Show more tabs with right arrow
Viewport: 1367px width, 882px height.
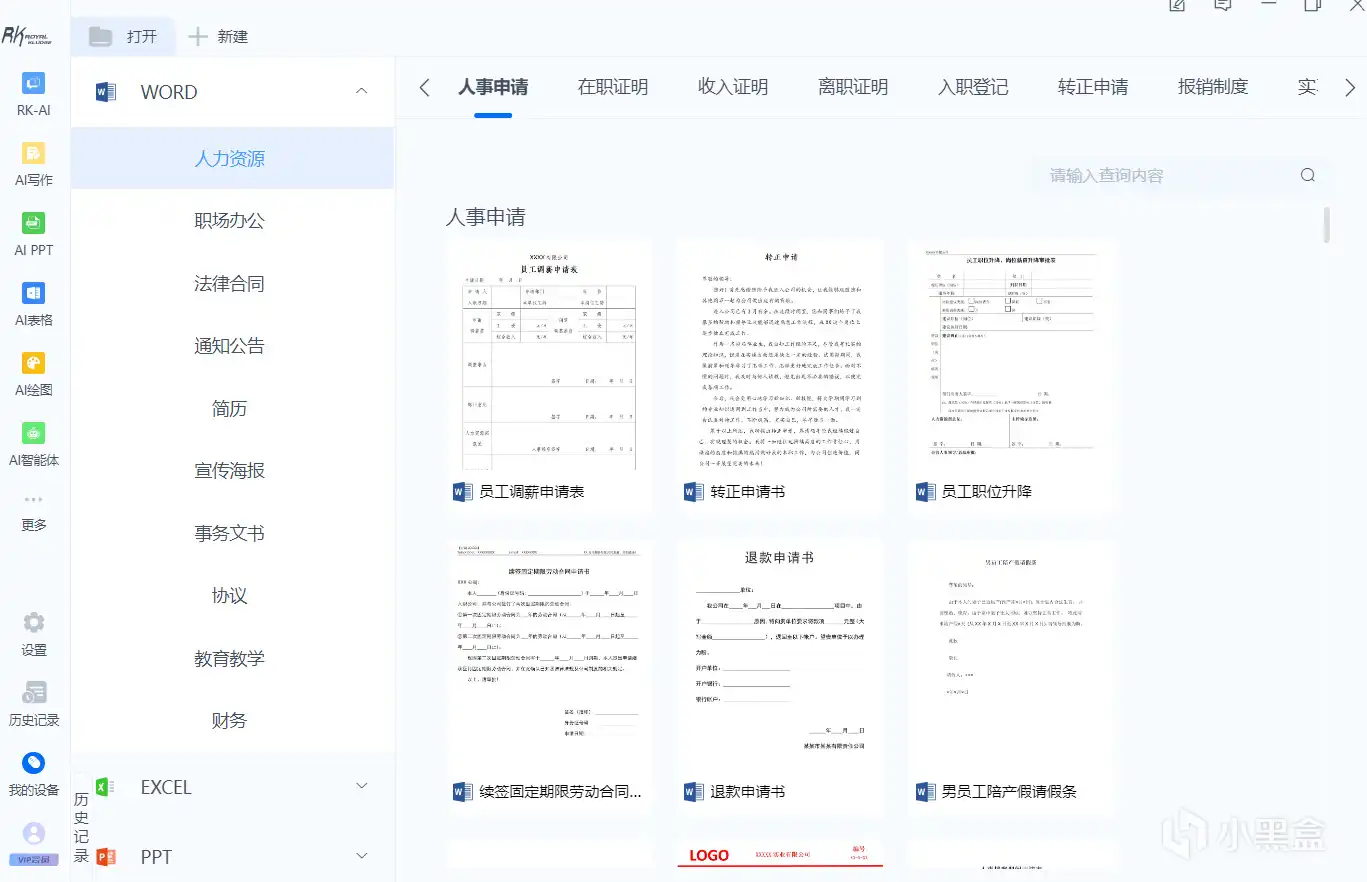tap(1350, 88)
